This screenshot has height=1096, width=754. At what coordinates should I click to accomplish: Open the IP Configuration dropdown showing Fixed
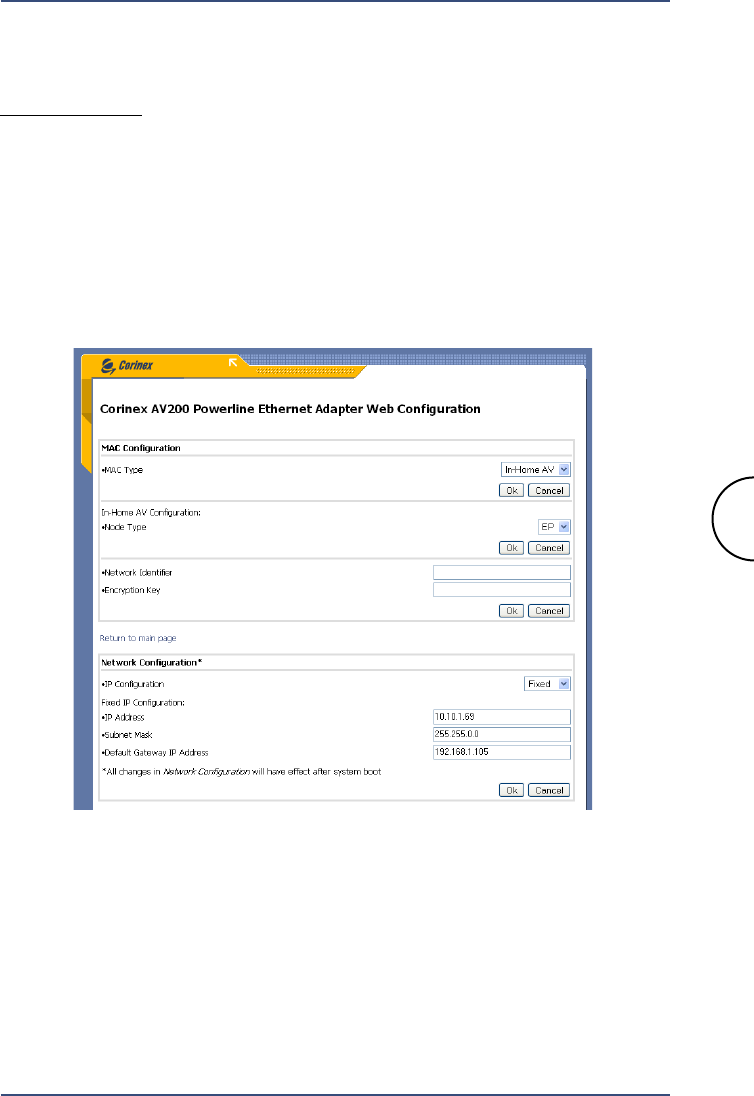(x=547, y=684)
